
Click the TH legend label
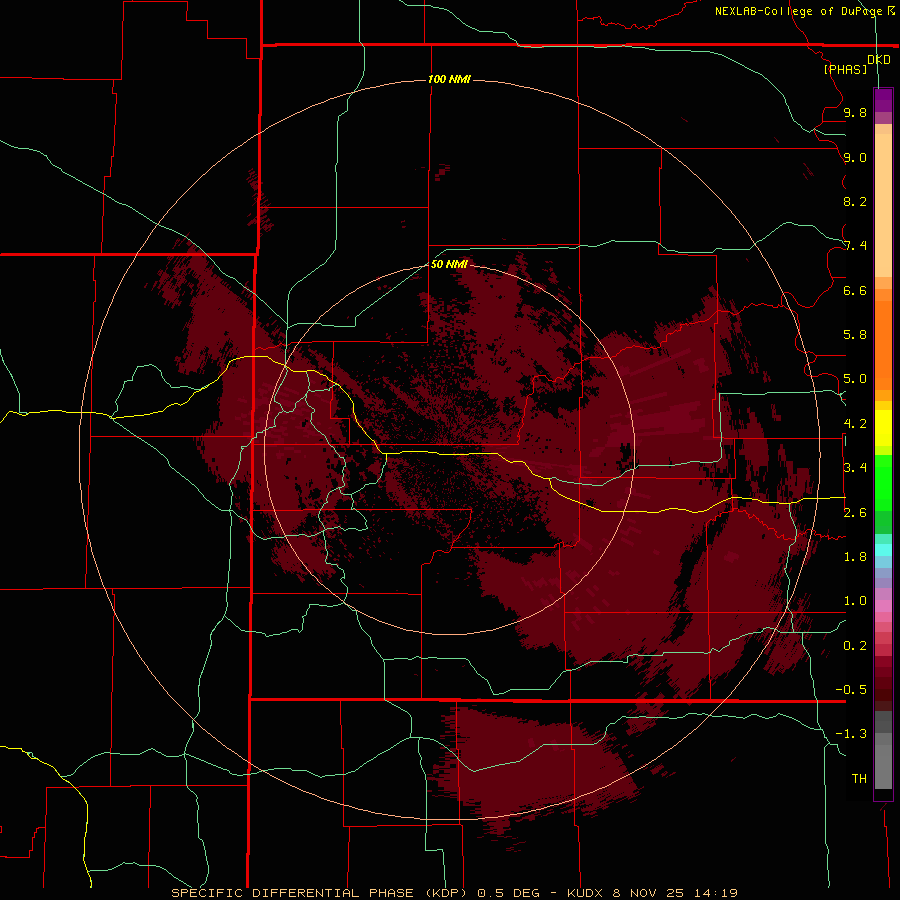pyautogui.click(x=859, y=779)
